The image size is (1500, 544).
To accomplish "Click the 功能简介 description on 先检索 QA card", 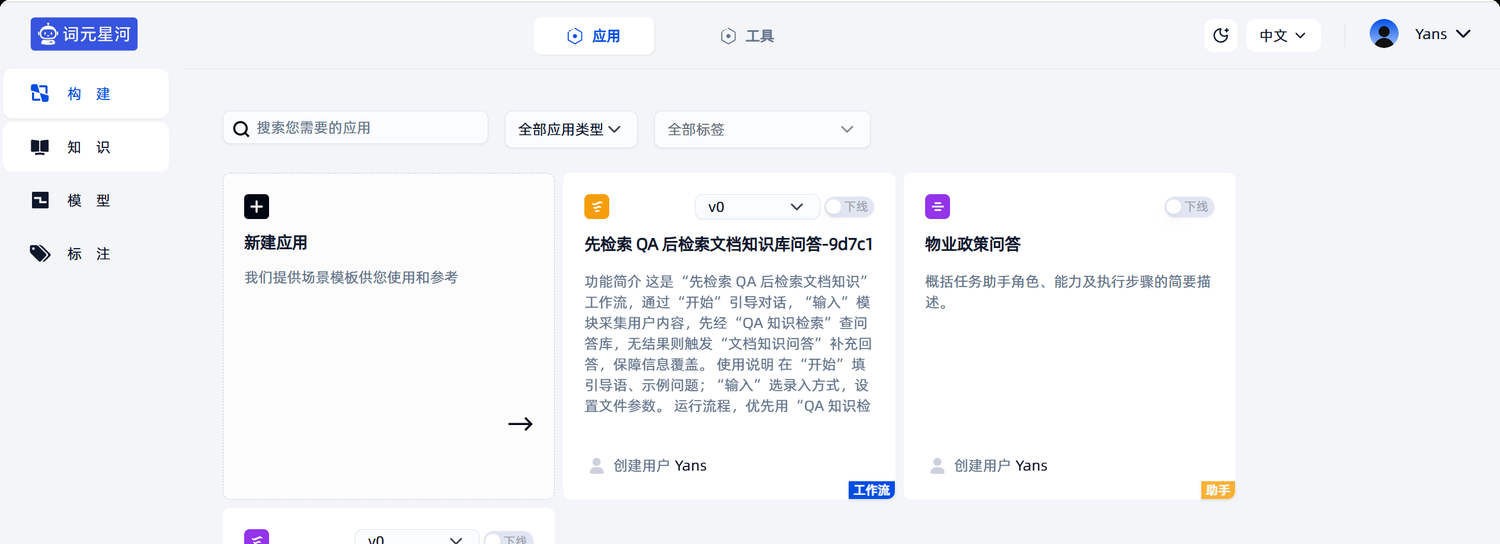I will [x=728, y=344].
